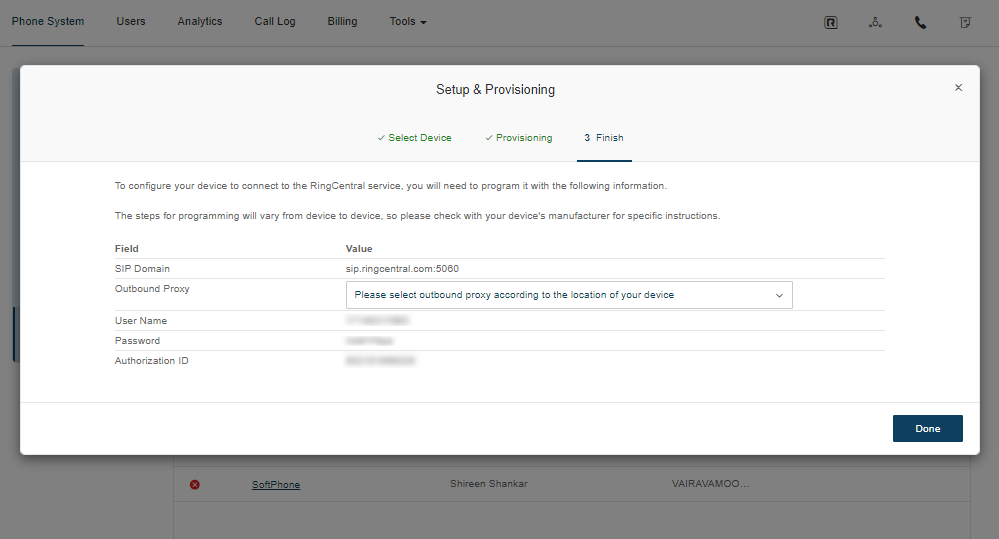Click the phone handset icon in header
The height and width of the screenshot is (539, 999).
[x=920, y=22]
